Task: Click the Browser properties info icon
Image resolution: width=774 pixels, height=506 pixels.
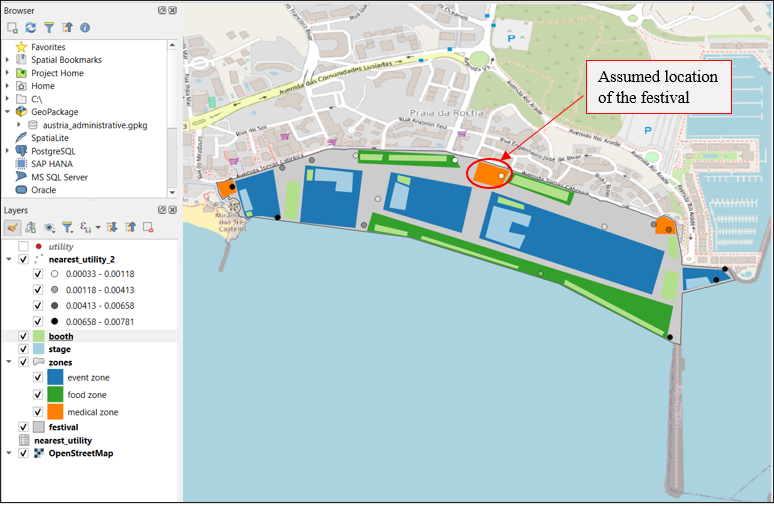Action: 85,28
